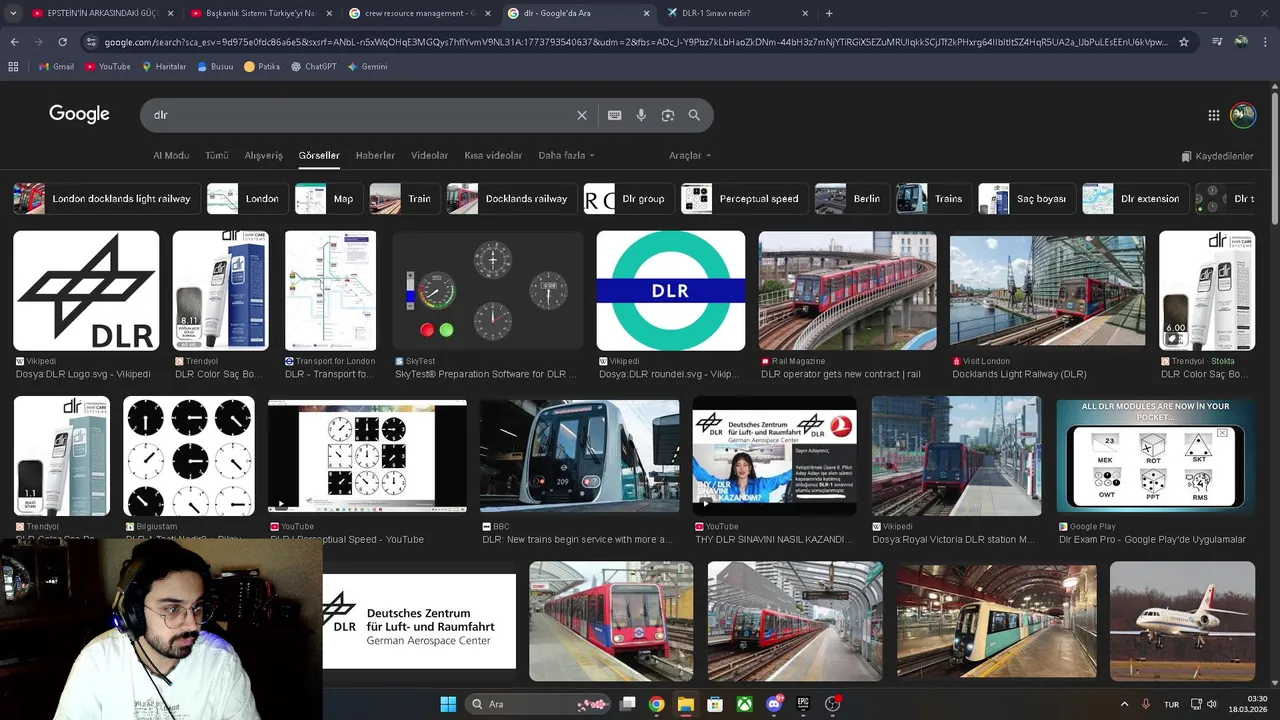1280x720 pixels.
Task: Open the DLR Logo.svg Vikipedi image
Action: (x=86, y=291)
